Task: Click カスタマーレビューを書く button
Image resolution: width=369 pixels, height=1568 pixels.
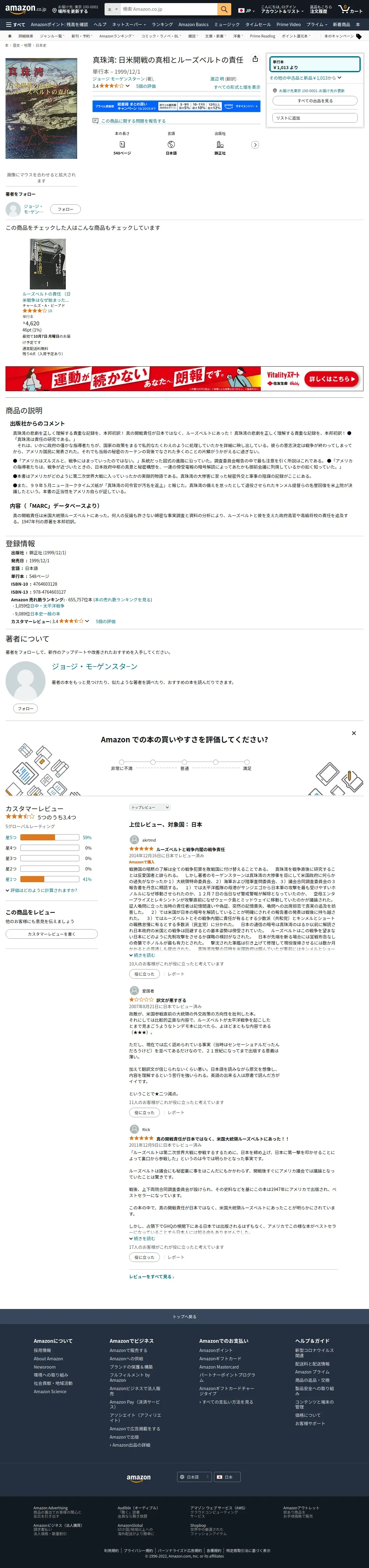Action: click(51, 934)
